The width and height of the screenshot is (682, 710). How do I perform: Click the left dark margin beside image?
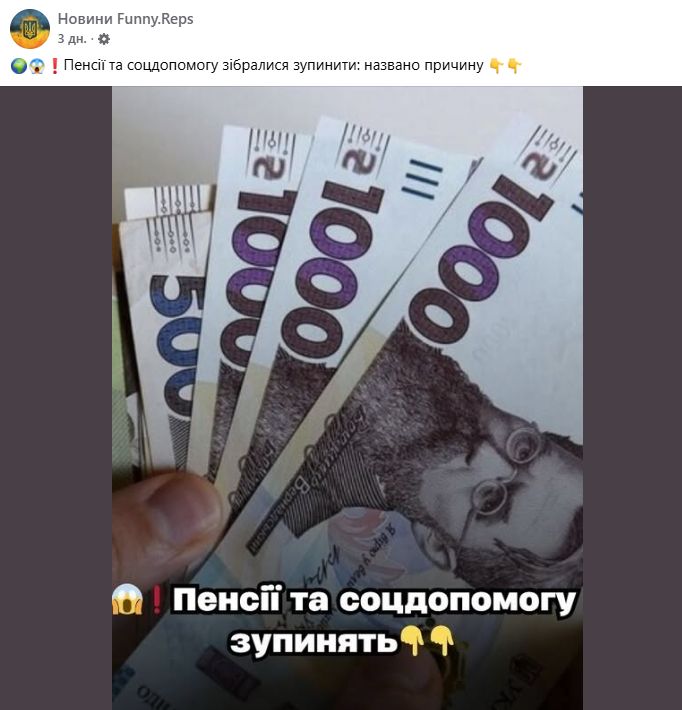56,398
